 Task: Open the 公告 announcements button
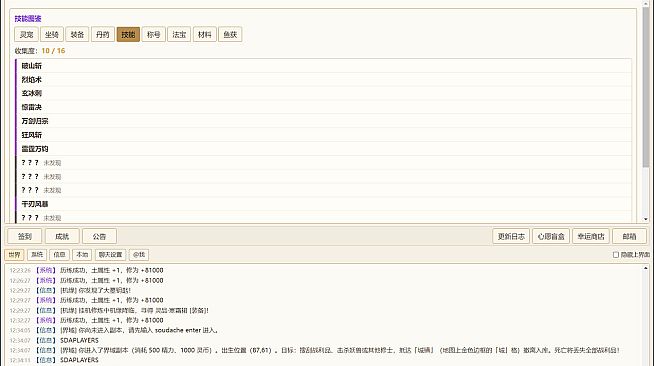click(99, 236)
